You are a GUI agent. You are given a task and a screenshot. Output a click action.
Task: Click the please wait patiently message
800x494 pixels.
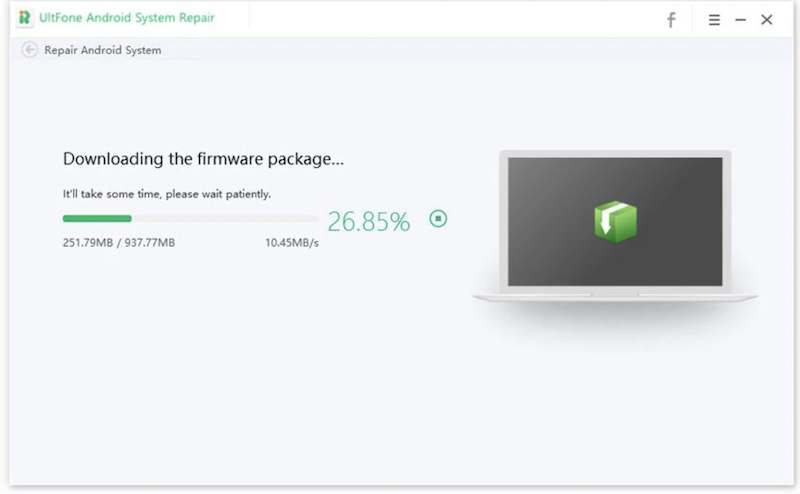[166, 194]
